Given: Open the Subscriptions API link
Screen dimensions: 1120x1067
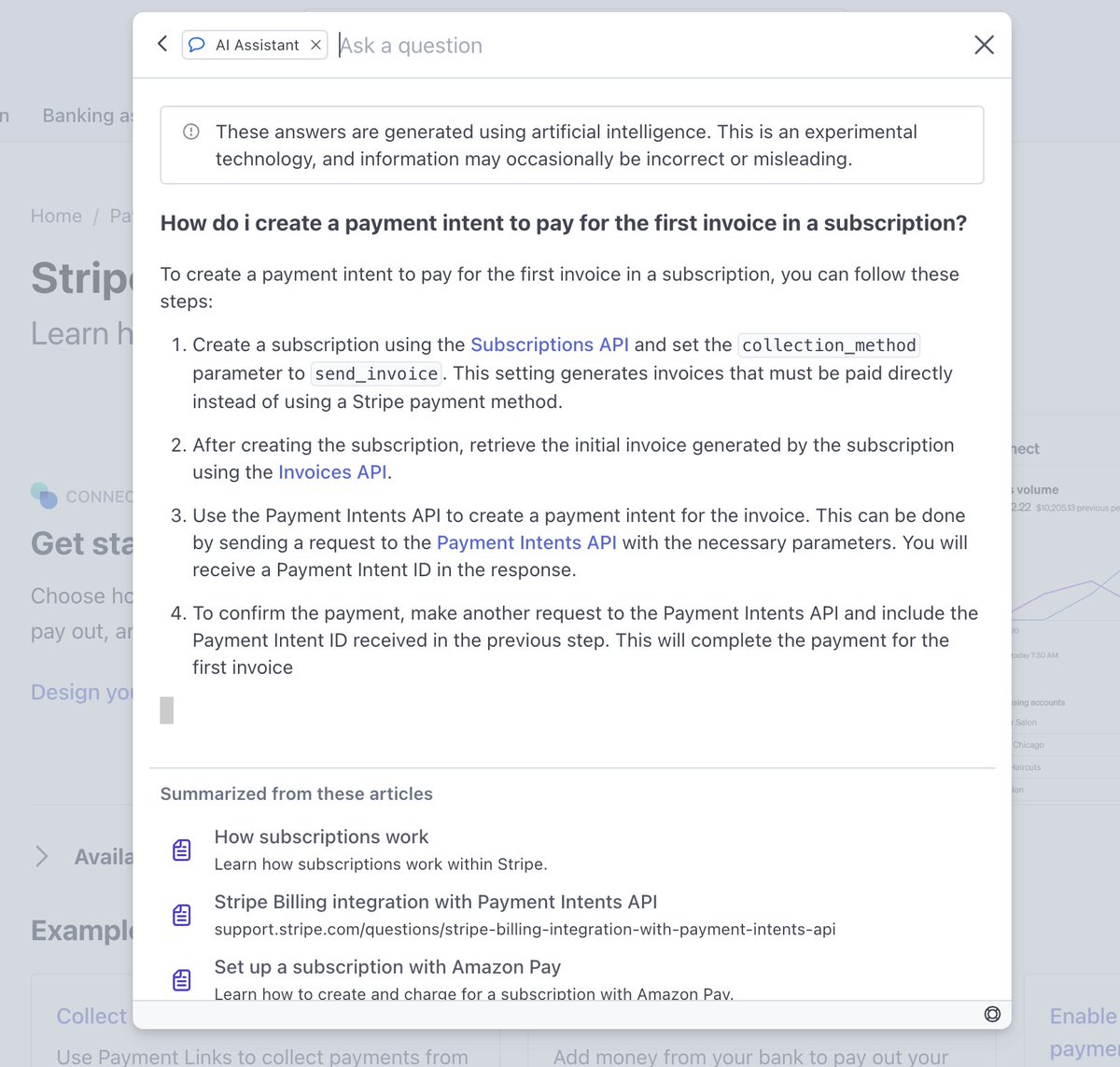Looking at the screenshot, I should click(550, 344).
